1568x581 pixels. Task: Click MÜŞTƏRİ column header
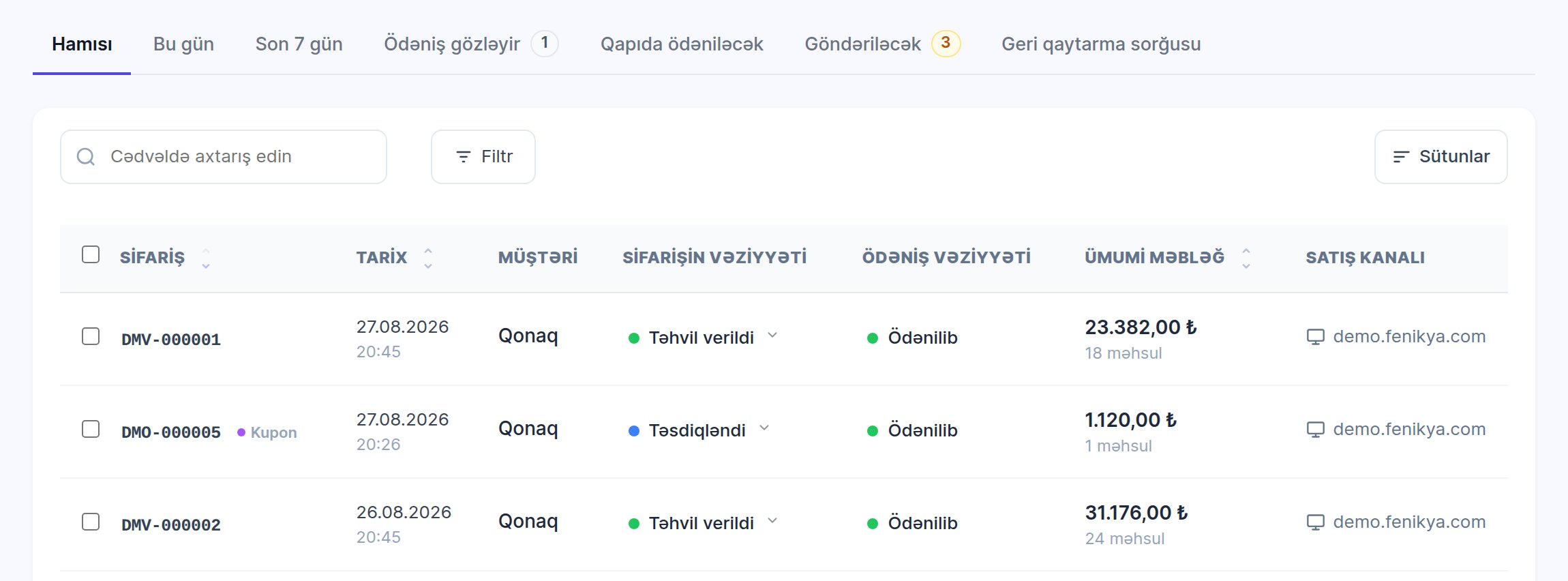click(x=538, y=258)
